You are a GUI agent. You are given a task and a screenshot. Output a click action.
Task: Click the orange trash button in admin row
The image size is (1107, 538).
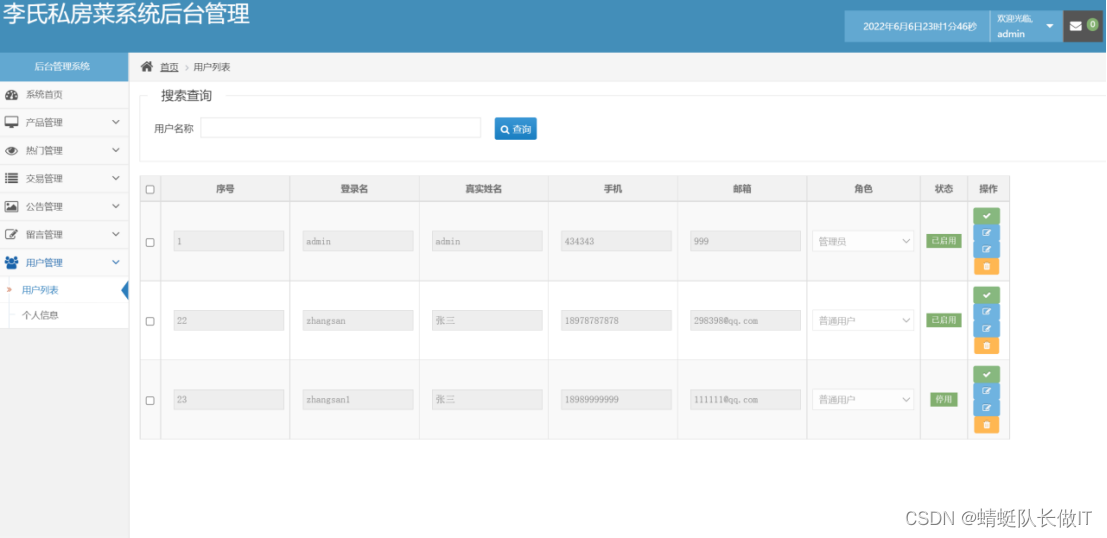[x=986, y=267]
